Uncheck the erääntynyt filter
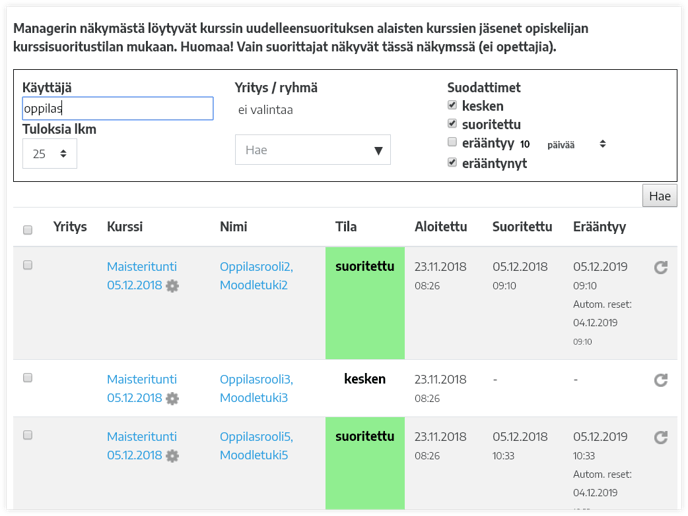 452,163
